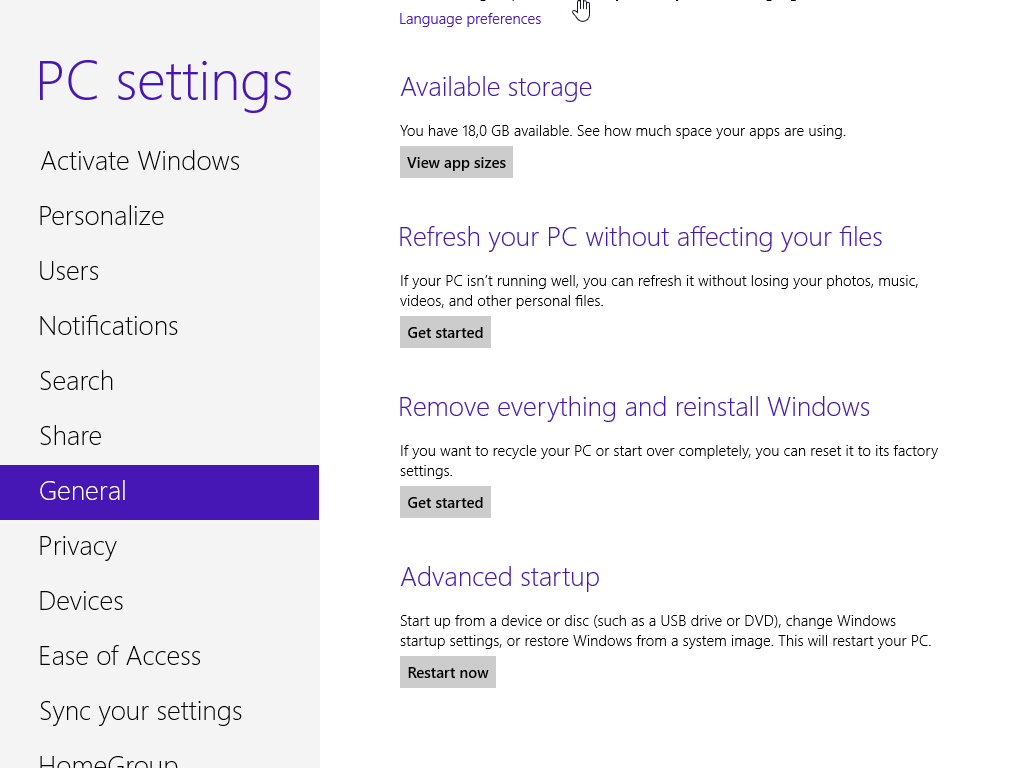The height and width of the screenshot is (768, 1024).
Task: Click the 'You have 18,0 GB available' text
Action: (x=622, y=131)
